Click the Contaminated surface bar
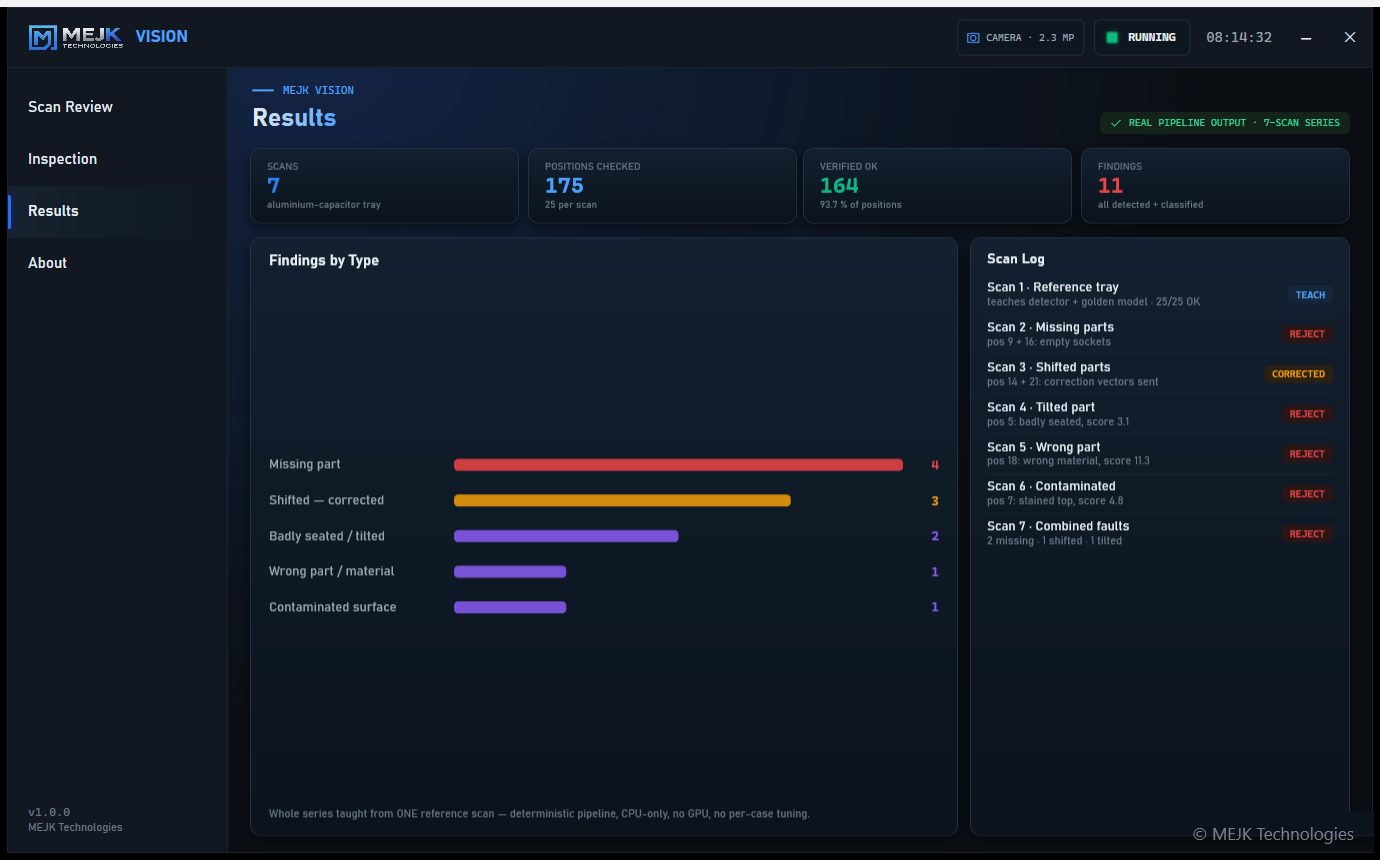 pos(510,607)
